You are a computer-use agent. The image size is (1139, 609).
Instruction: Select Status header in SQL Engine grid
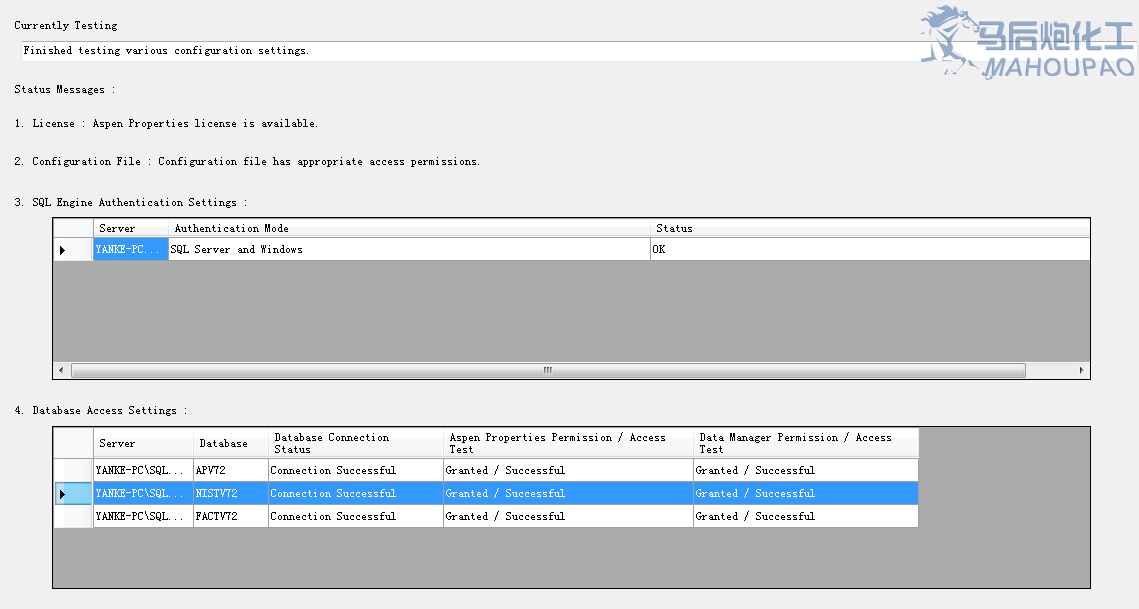point(870,228)
